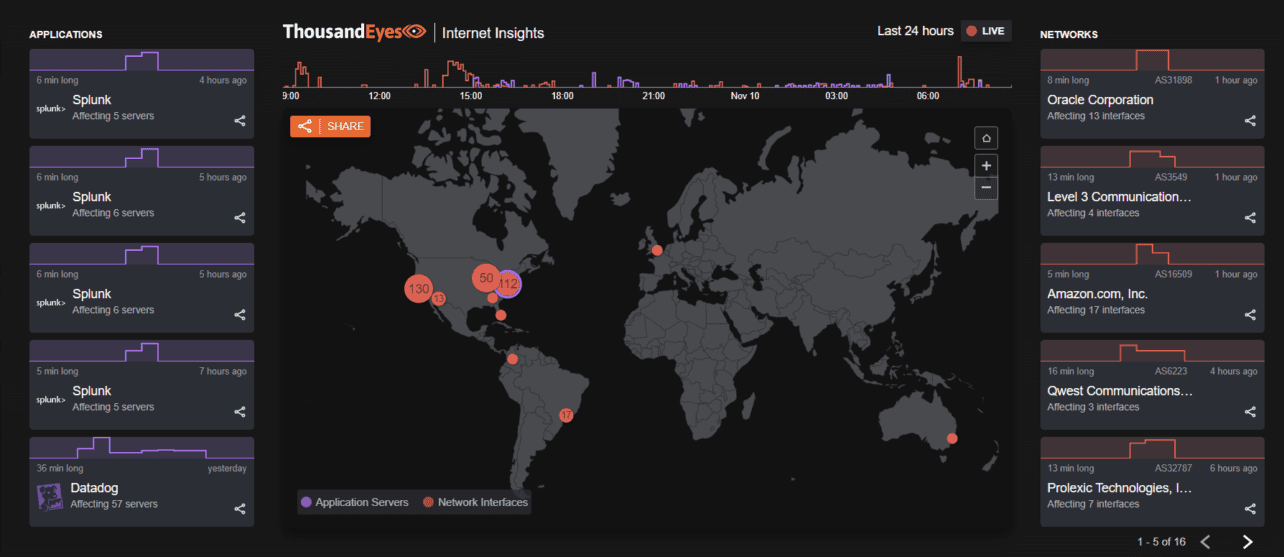Select the 130 outage cluster on the map
The height and width of the screenshot is (557, 1284).
[x=418, y=289]
